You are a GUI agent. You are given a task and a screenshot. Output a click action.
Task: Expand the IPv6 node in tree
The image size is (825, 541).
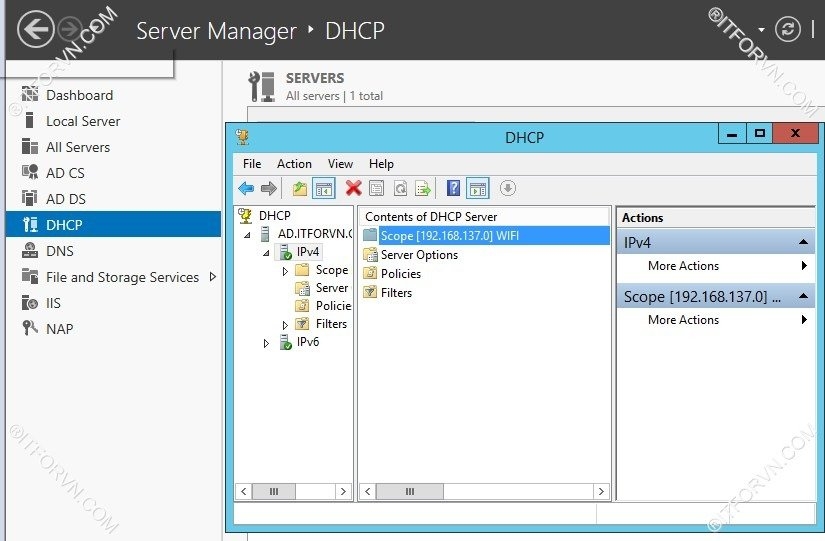click(266, 343)
